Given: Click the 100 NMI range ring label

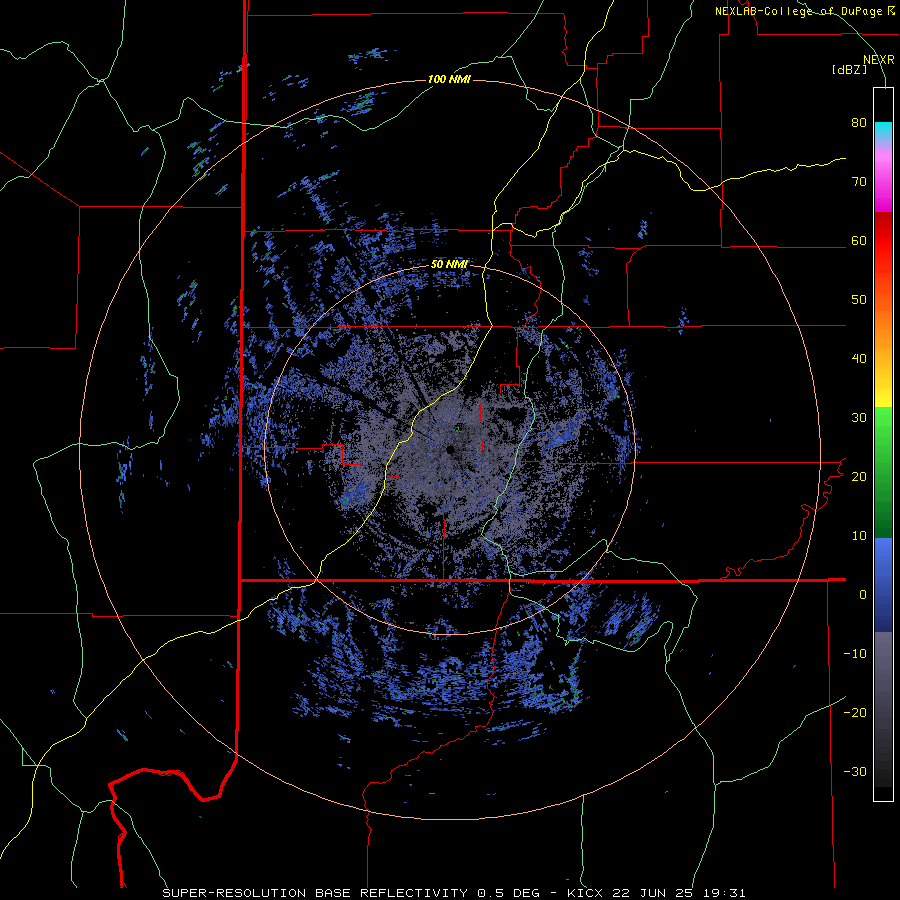Looking at the screenshot, I should 449,79.
